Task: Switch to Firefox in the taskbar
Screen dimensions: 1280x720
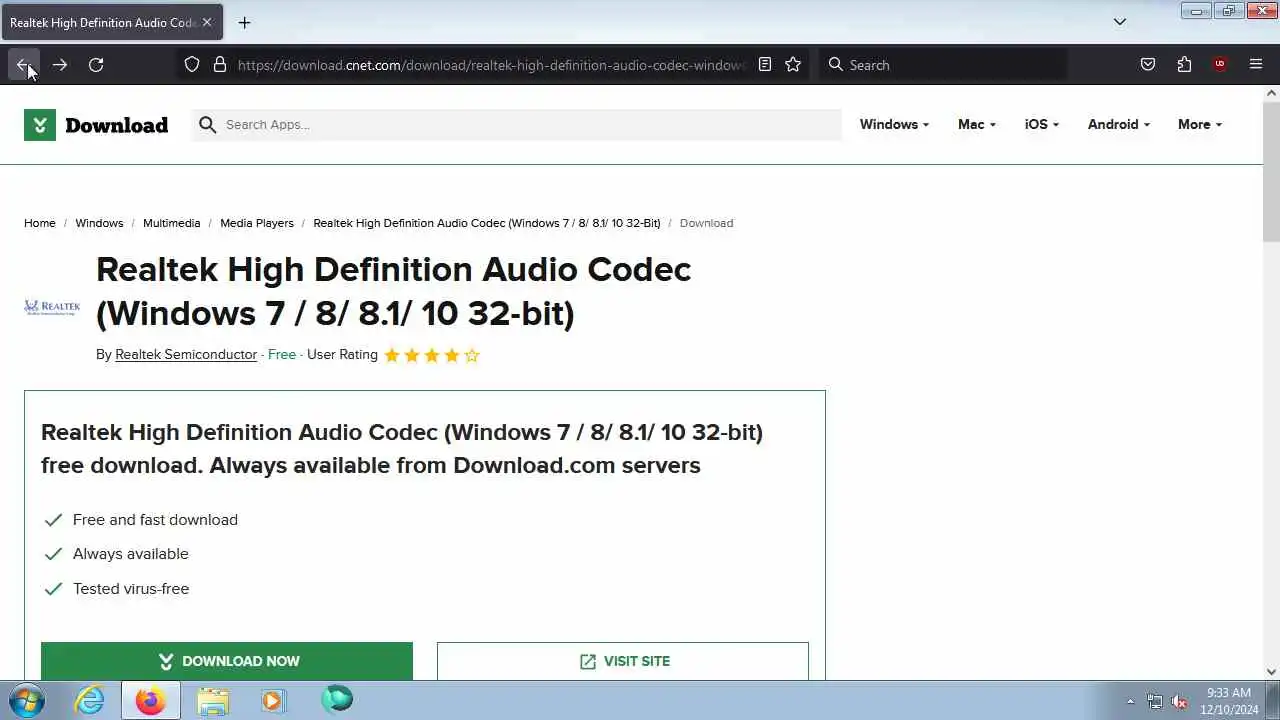Action: click(151, 700)
